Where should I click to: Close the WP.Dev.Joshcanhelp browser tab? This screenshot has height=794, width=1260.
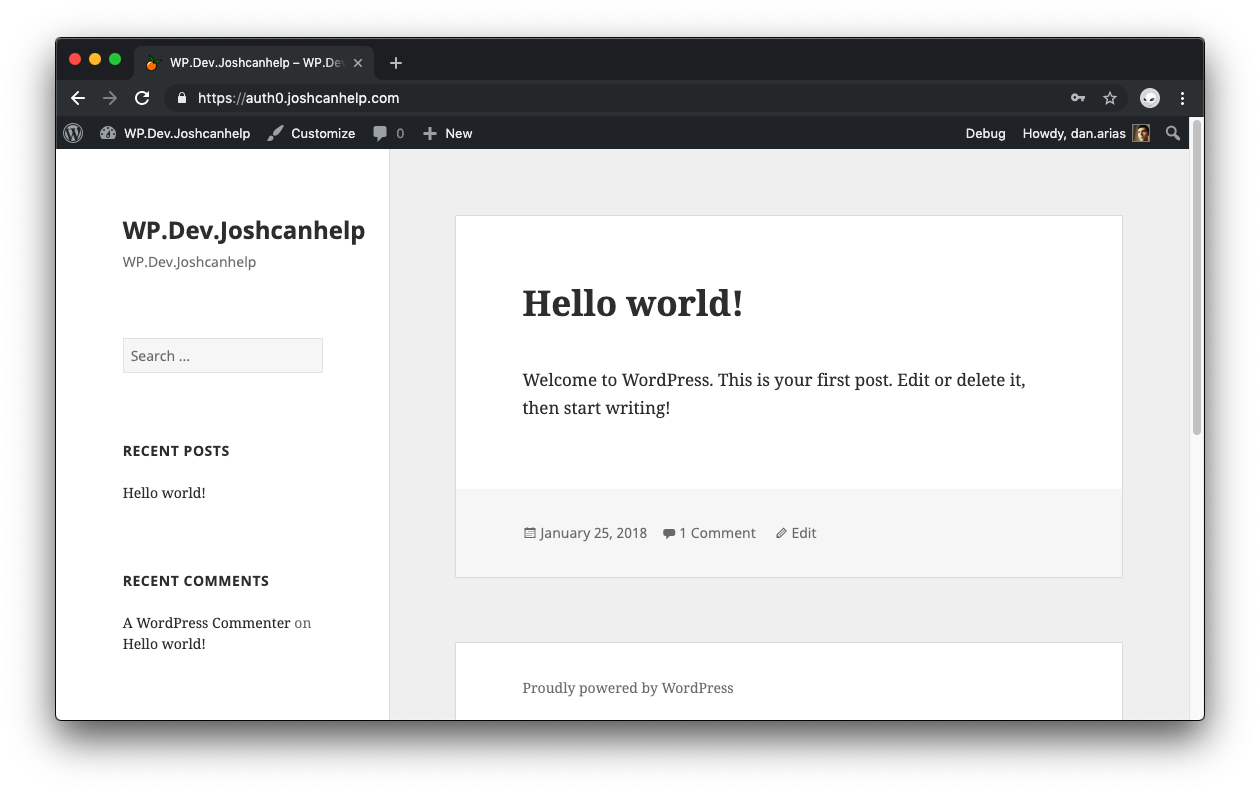[x=358, y=63]
